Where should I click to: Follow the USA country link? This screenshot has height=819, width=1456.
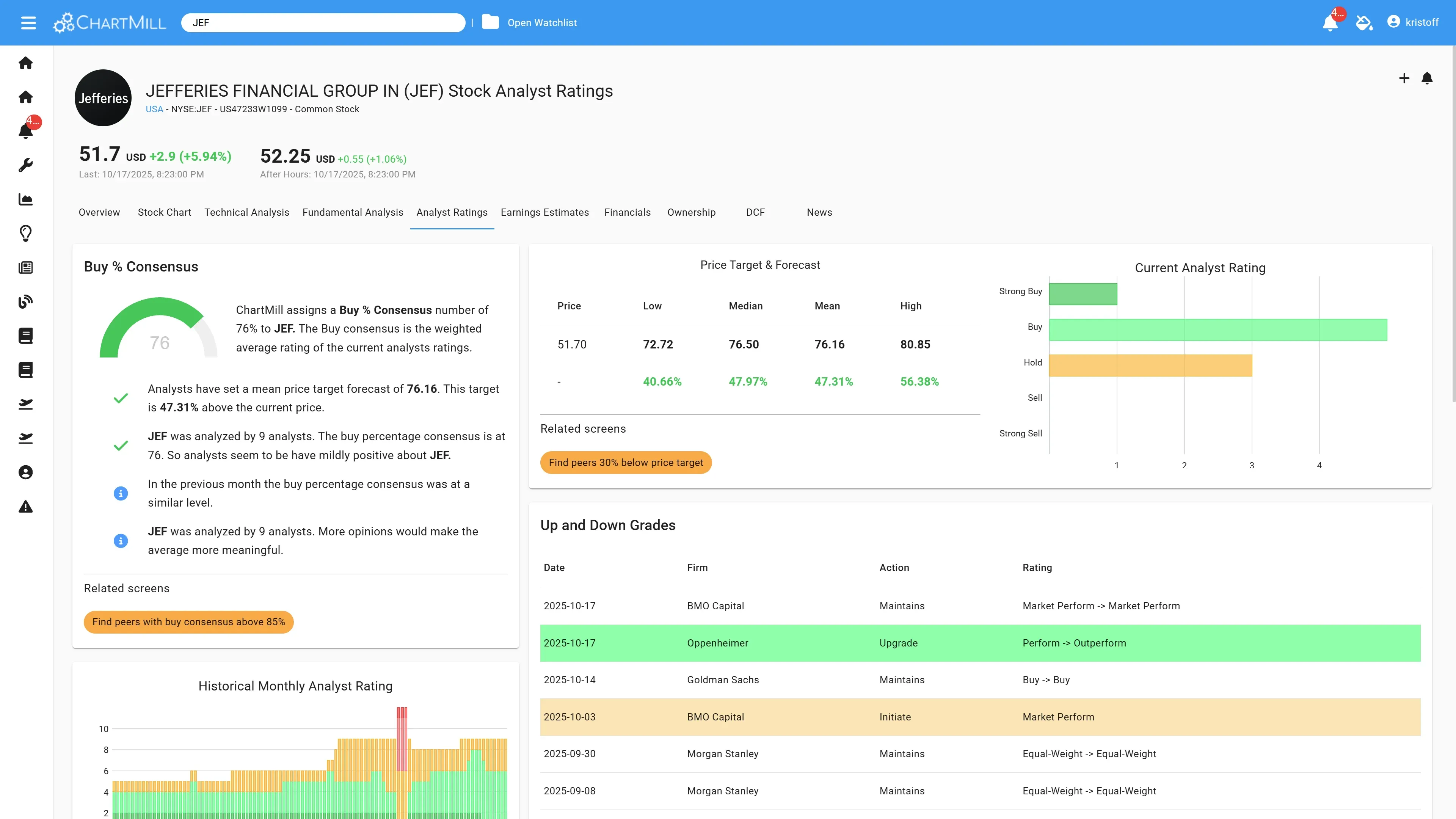[154, 109]
